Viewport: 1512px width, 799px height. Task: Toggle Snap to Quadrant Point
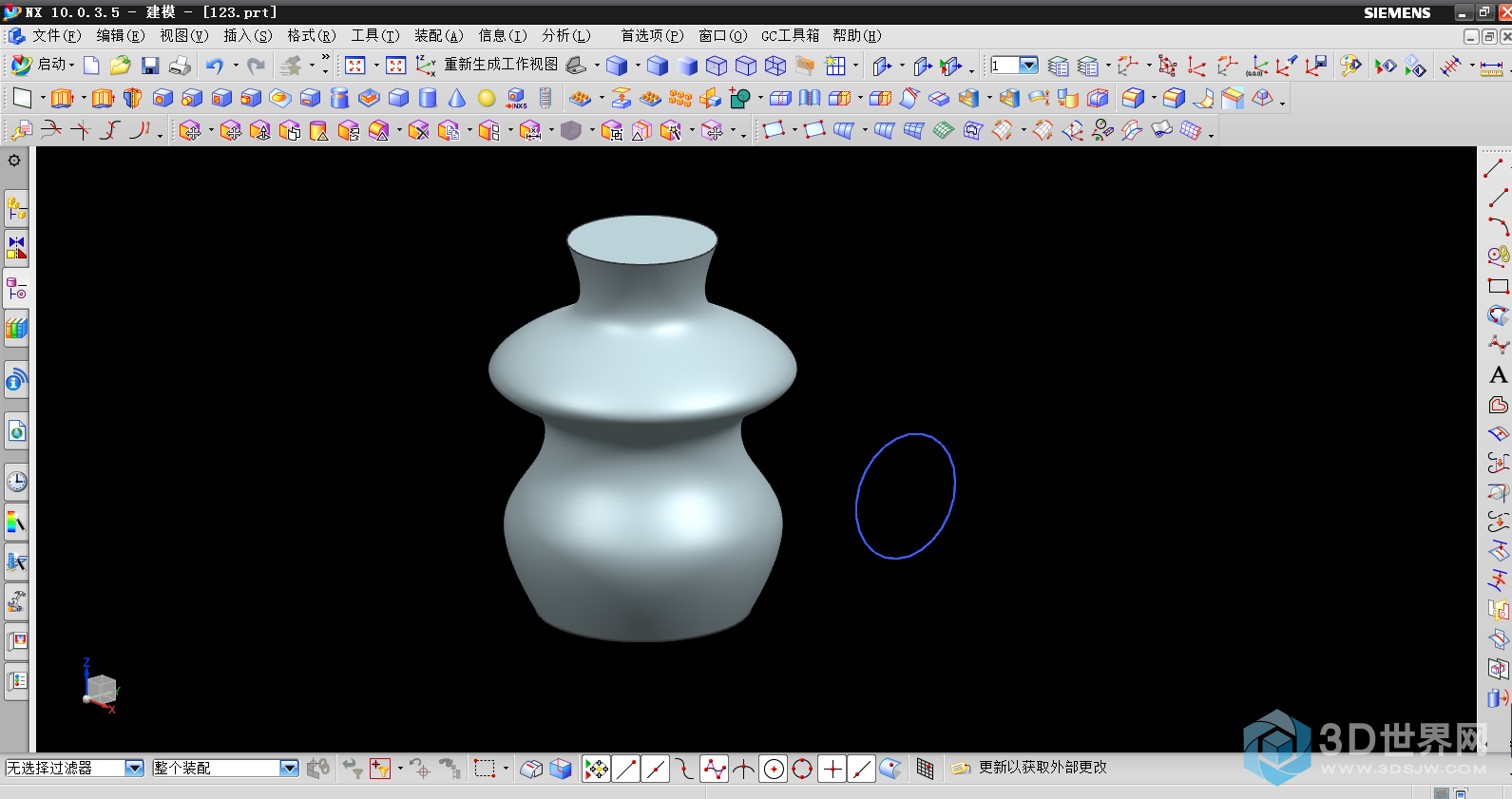point(802,769)
